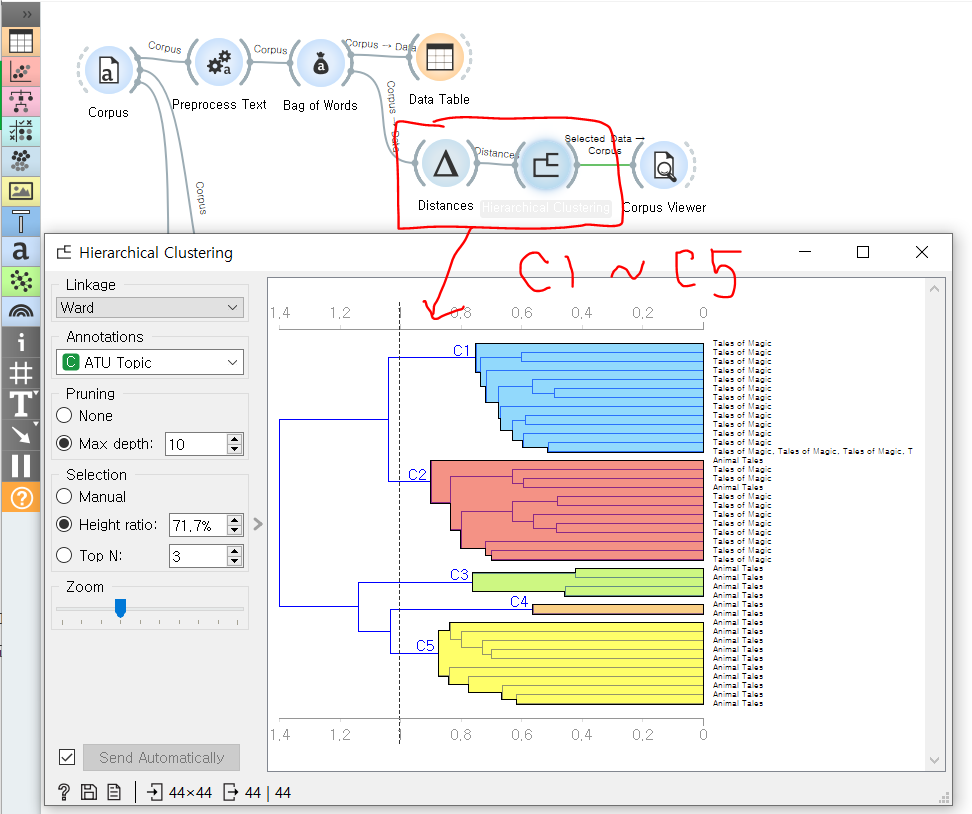Click the Top N spinner arrows
Screen dimensions: 972x814
tap(234, 556)
